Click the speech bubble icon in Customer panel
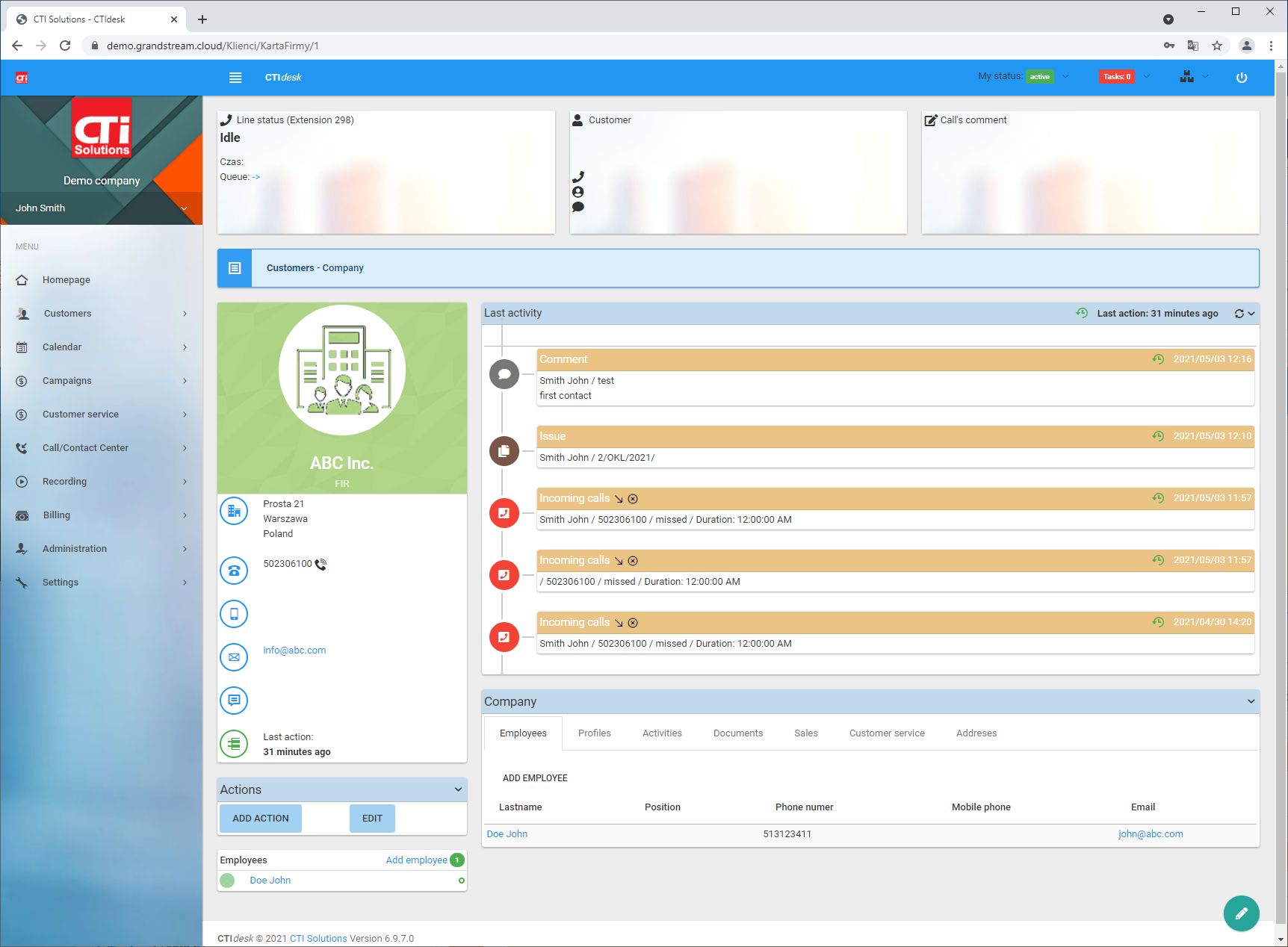The height and width of the screenshot is (947, 1288). point(578,207)
